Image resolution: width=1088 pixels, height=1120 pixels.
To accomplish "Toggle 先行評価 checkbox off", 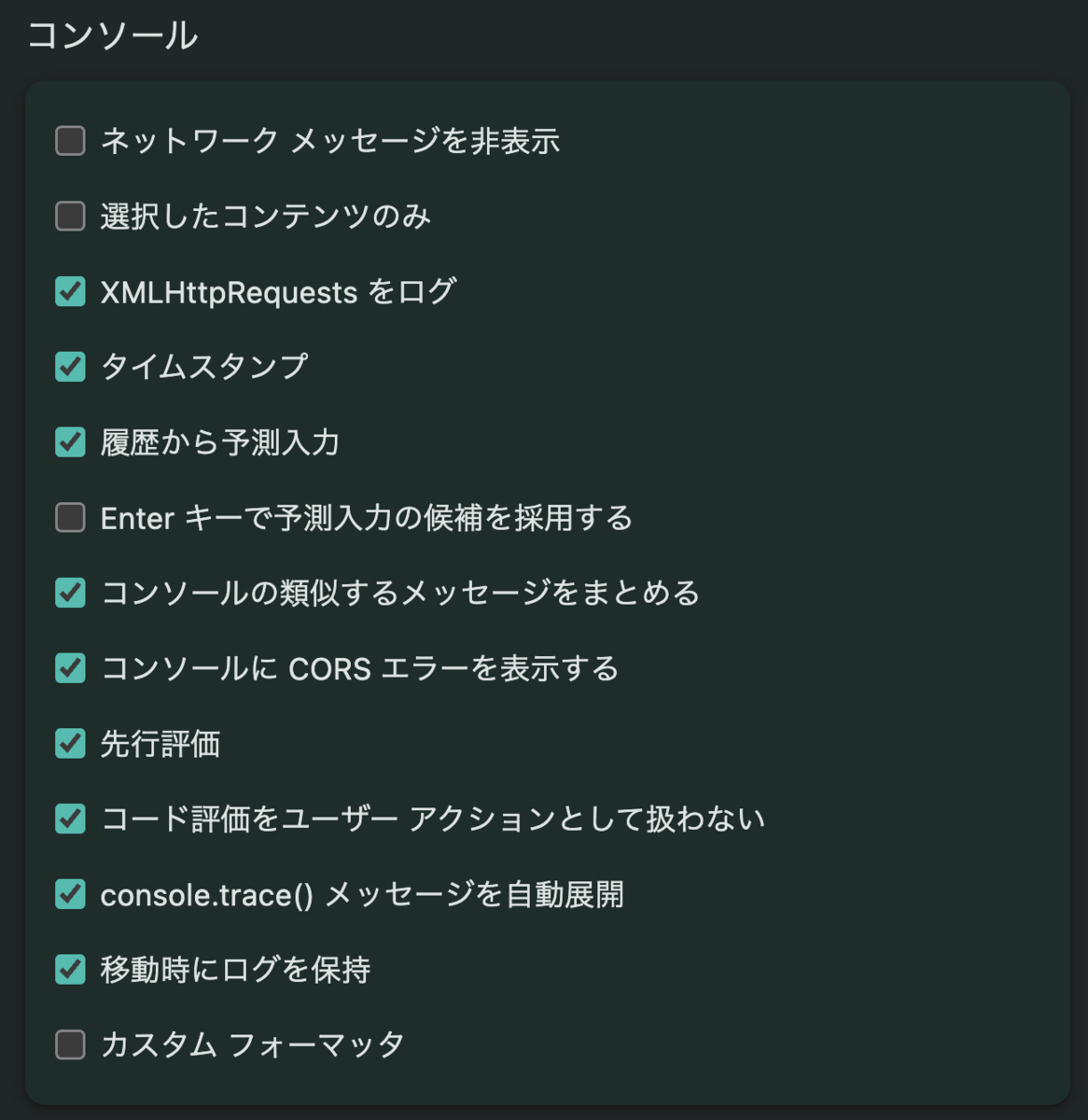I will point(70,744).
